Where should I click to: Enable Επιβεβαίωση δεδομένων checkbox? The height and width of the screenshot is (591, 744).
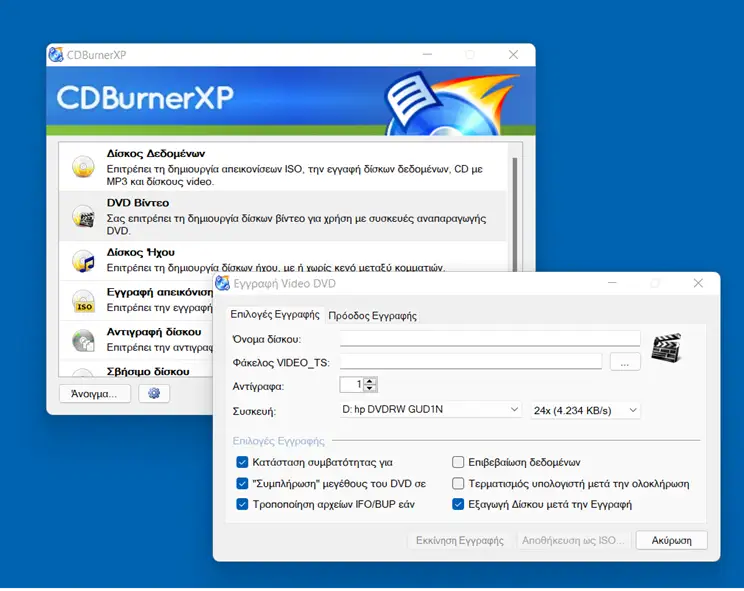point(458,462)
